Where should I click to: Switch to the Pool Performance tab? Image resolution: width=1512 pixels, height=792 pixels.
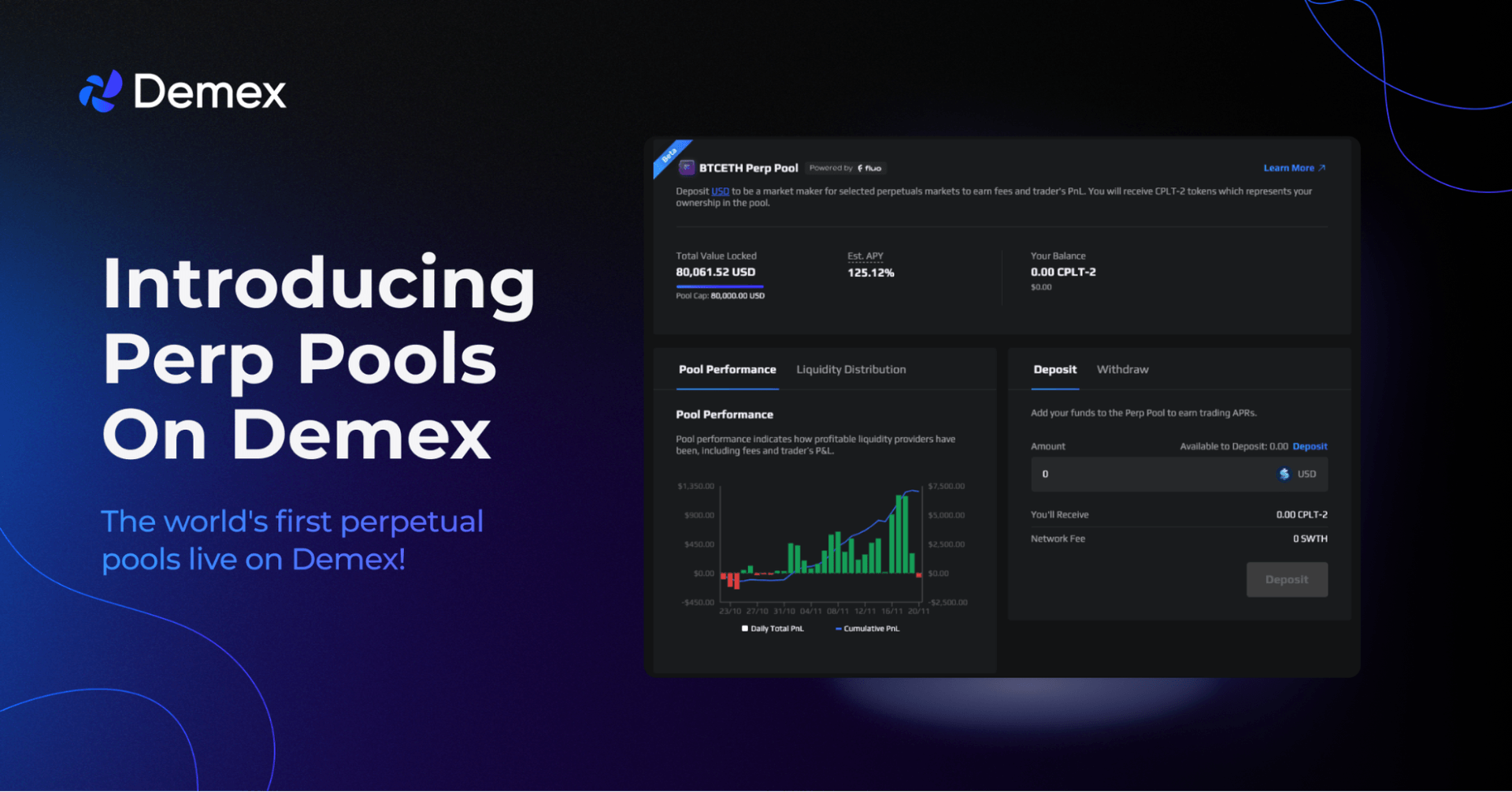(728, 369)
